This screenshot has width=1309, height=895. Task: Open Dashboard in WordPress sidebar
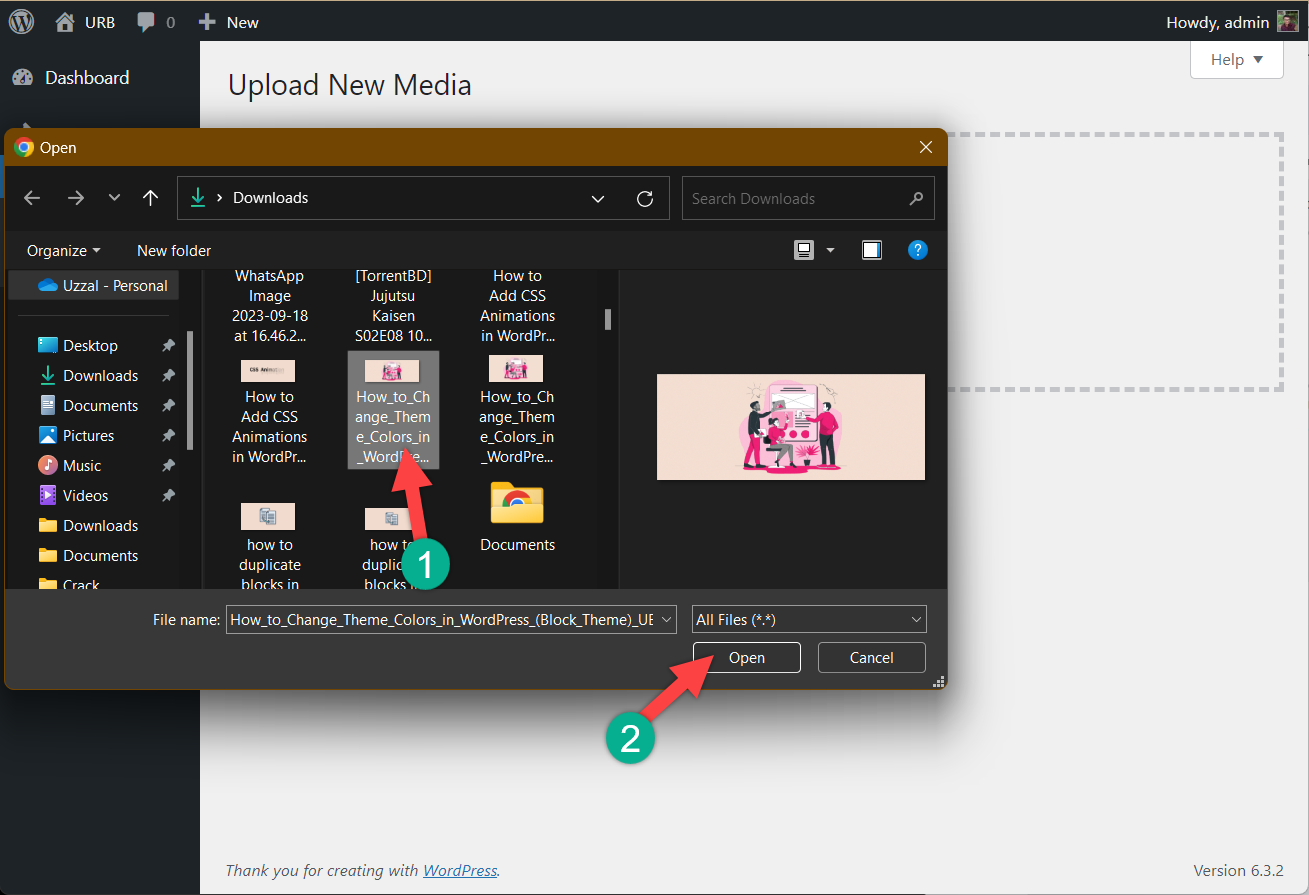coord(86,78)
